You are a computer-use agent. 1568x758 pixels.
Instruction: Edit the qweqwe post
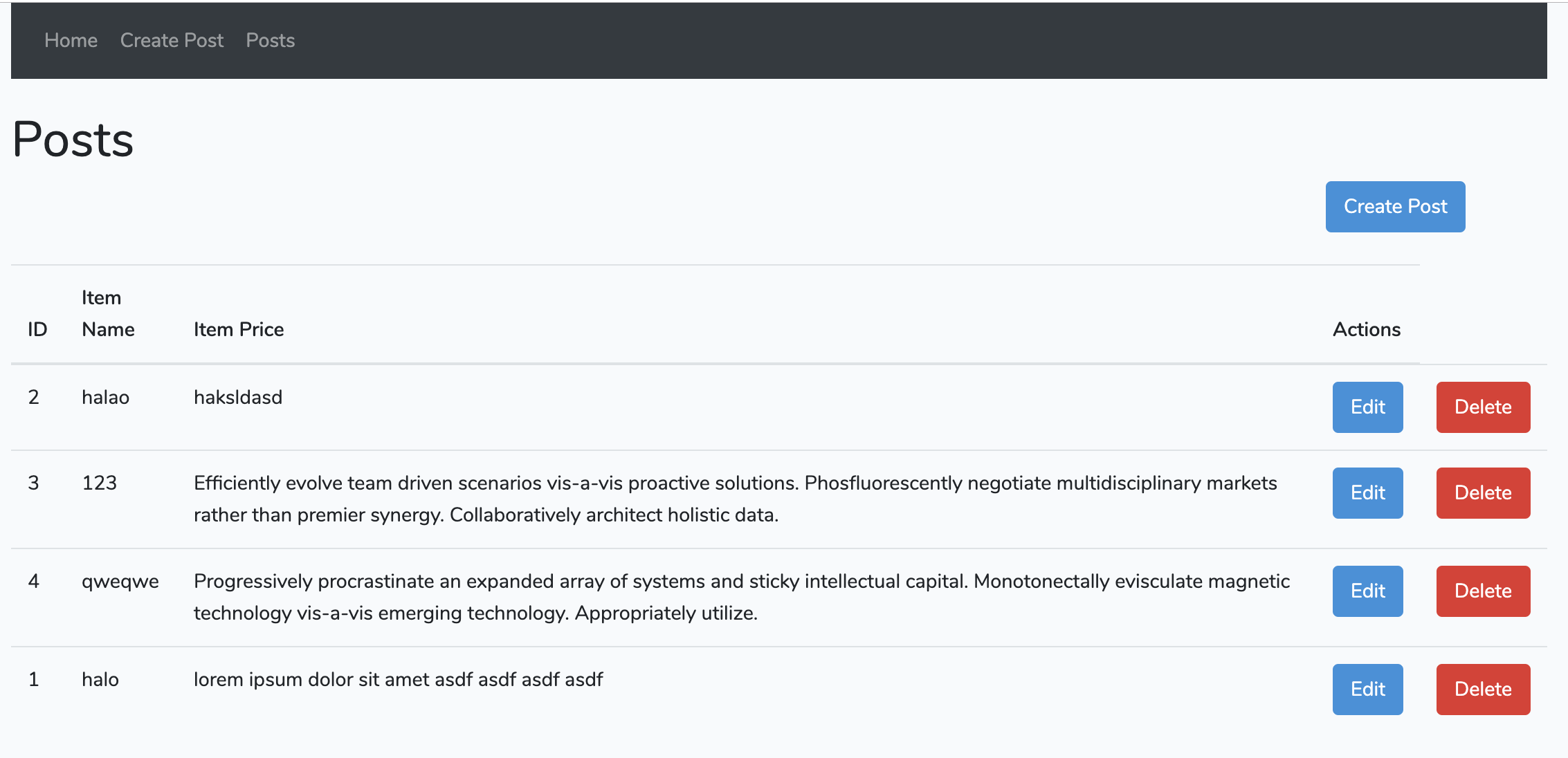click(x=1367, y=591)
